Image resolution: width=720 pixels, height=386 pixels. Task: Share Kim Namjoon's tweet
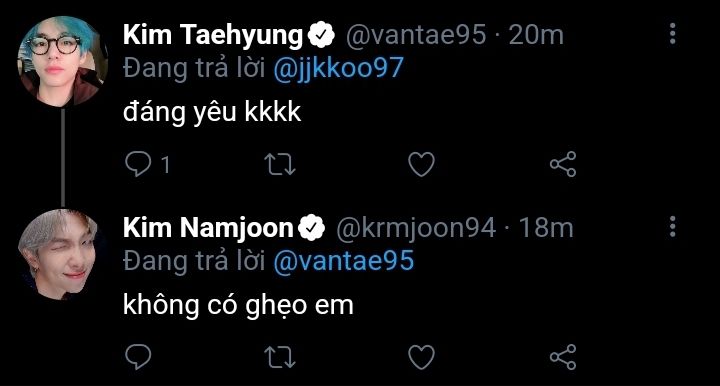[x=563, y=357]
